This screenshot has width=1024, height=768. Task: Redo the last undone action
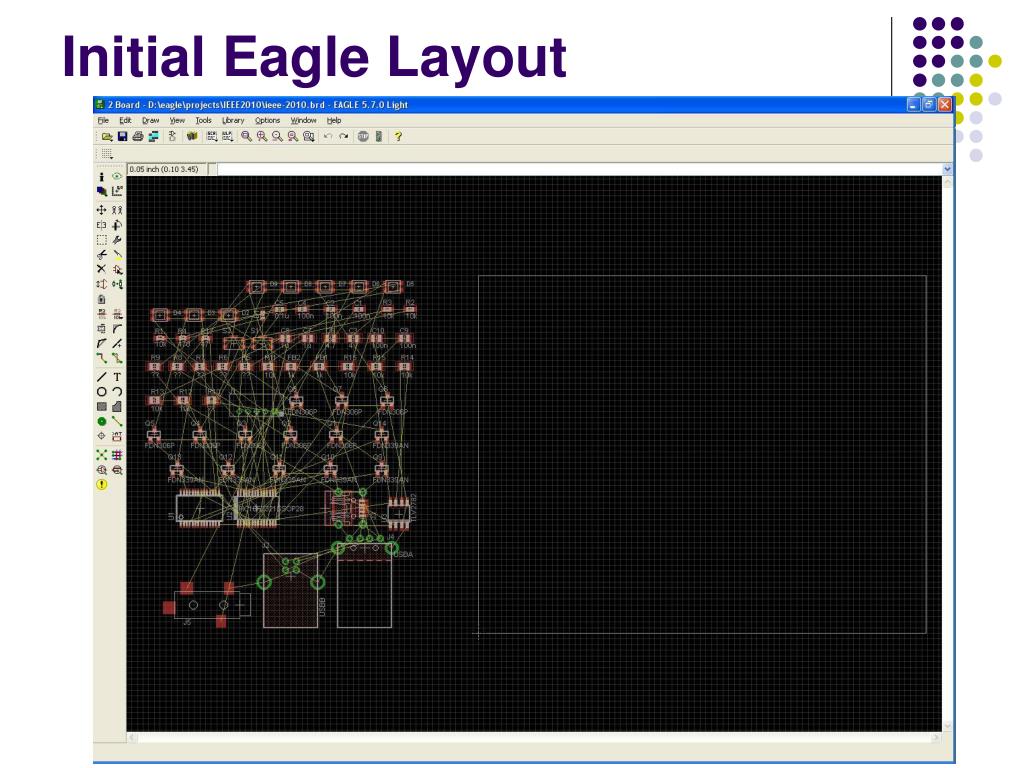344,136
